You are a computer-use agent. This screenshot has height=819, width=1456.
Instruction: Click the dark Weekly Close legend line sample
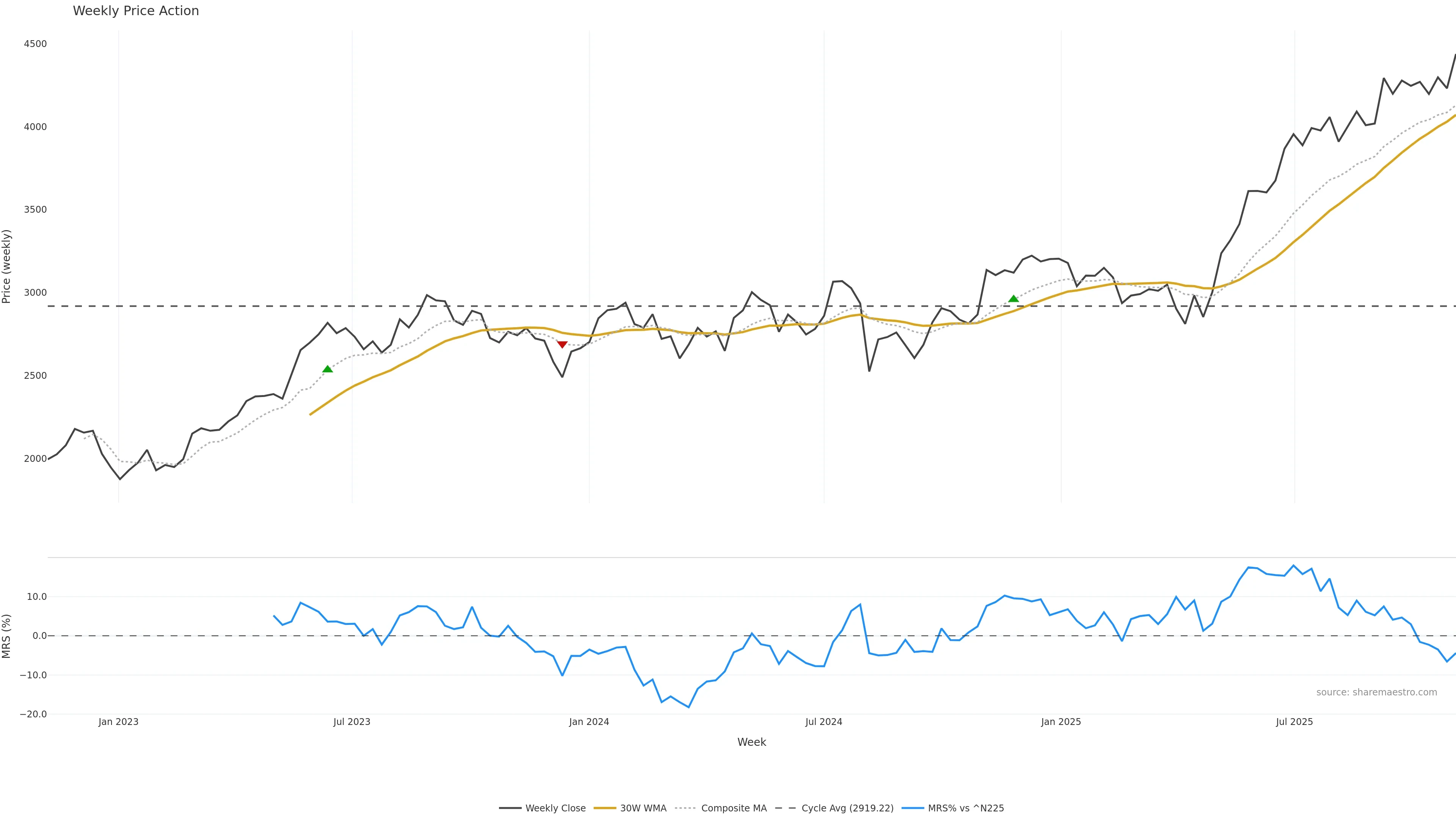point(510,808)
